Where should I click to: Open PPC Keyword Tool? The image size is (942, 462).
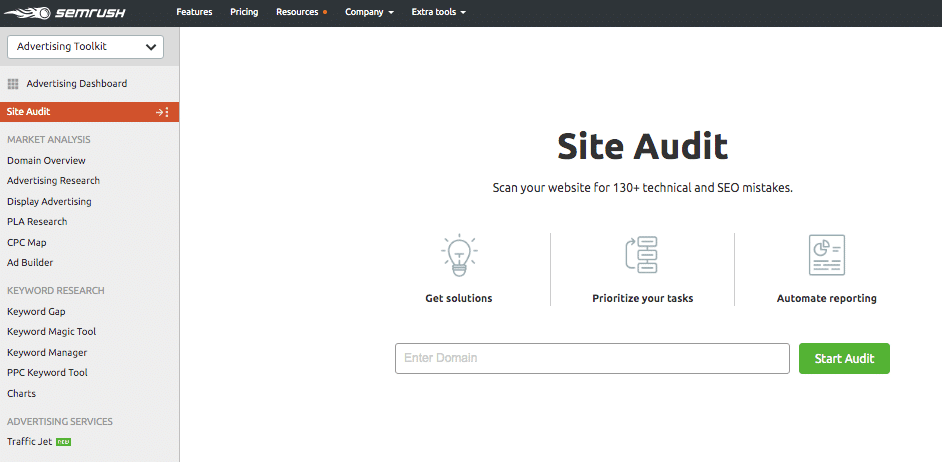47,372
